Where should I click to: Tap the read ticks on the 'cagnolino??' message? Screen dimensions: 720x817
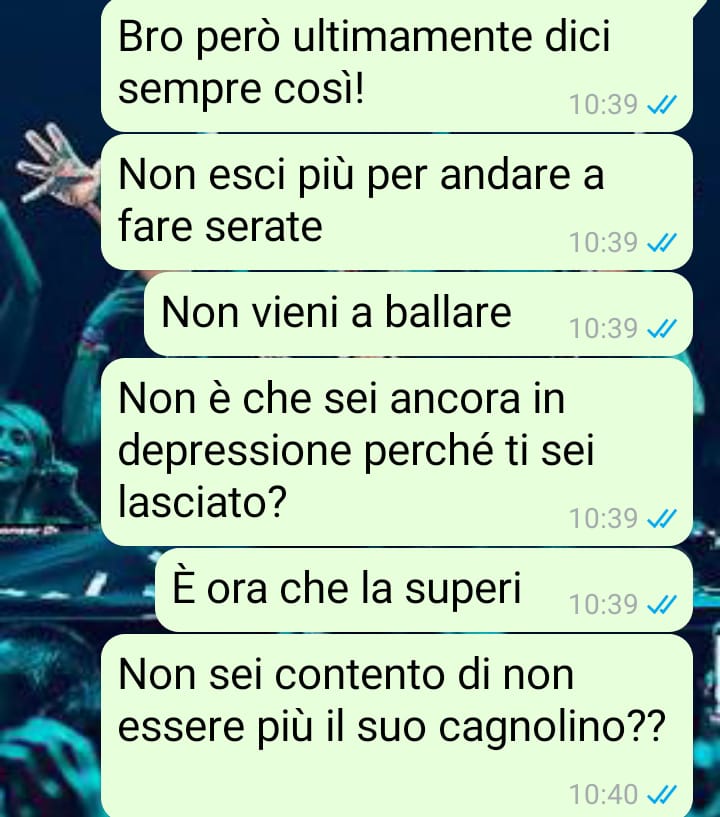coord(661,795)
